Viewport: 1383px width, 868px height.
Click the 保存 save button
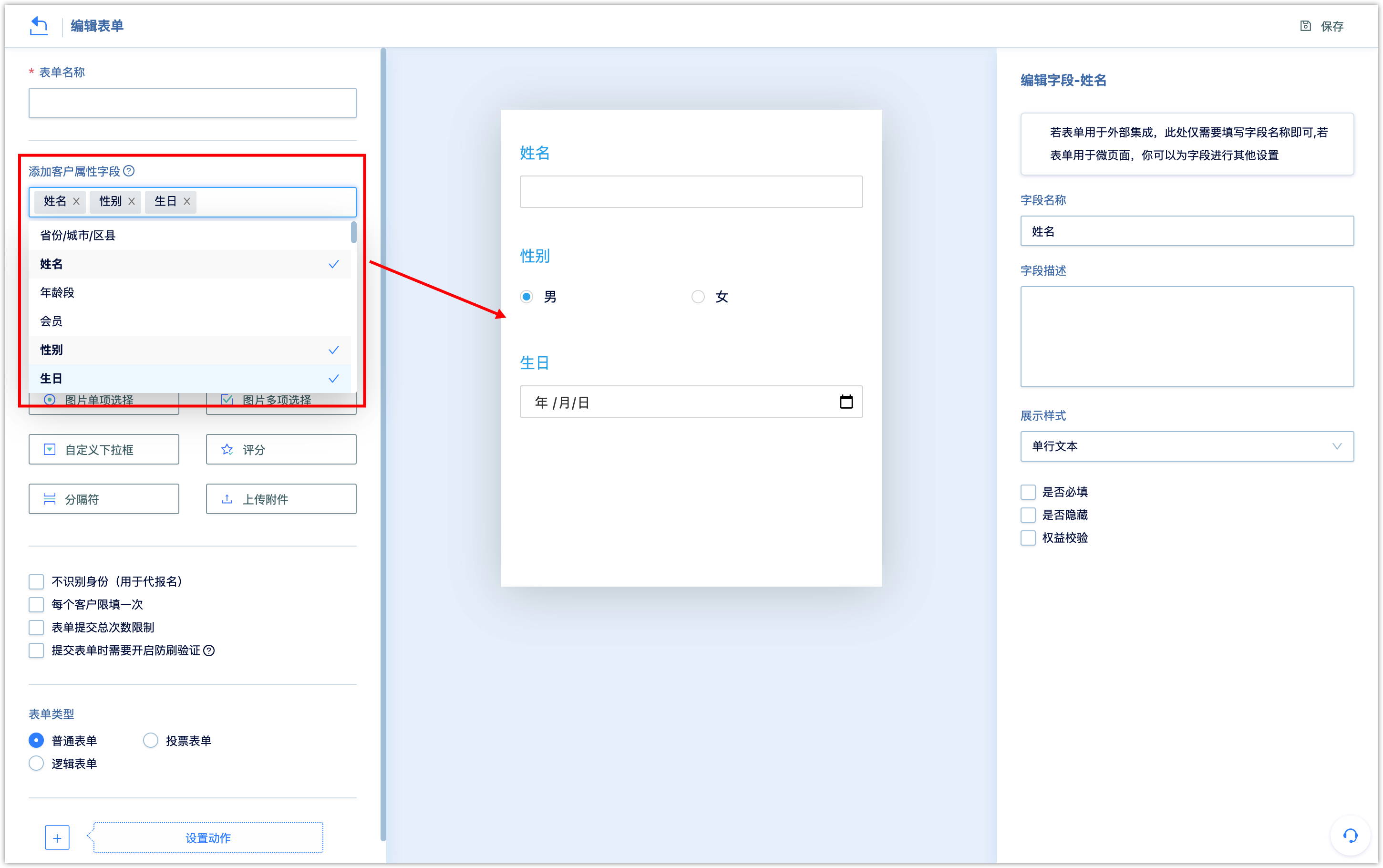tap(1321, 26)
